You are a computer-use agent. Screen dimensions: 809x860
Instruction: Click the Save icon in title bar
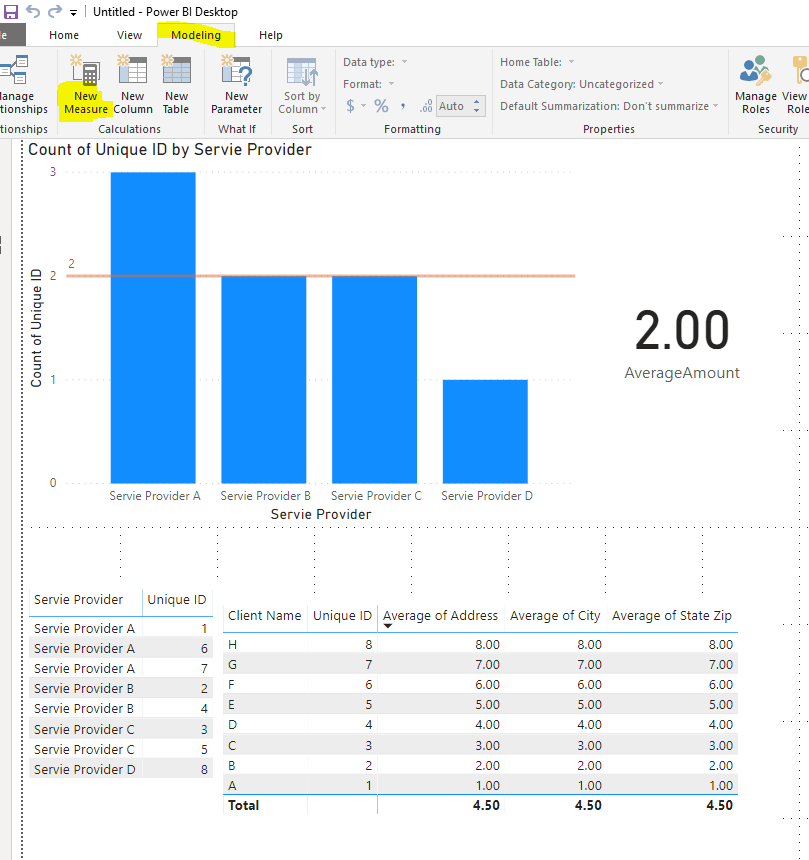10,12
